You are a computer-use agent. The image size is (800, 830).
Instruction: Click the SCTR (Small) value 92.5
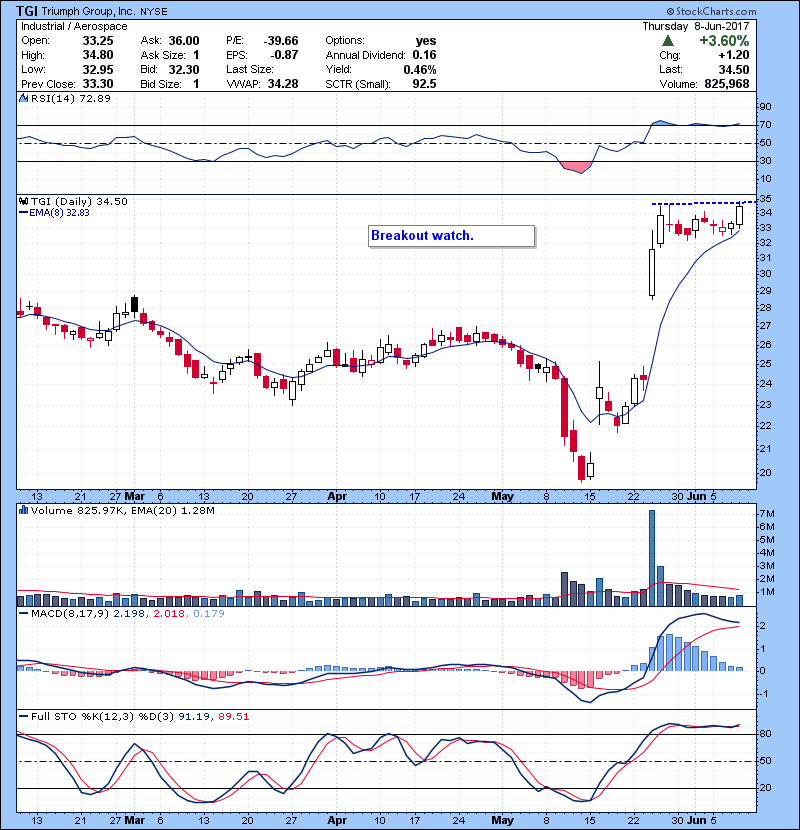click(424, 84)
